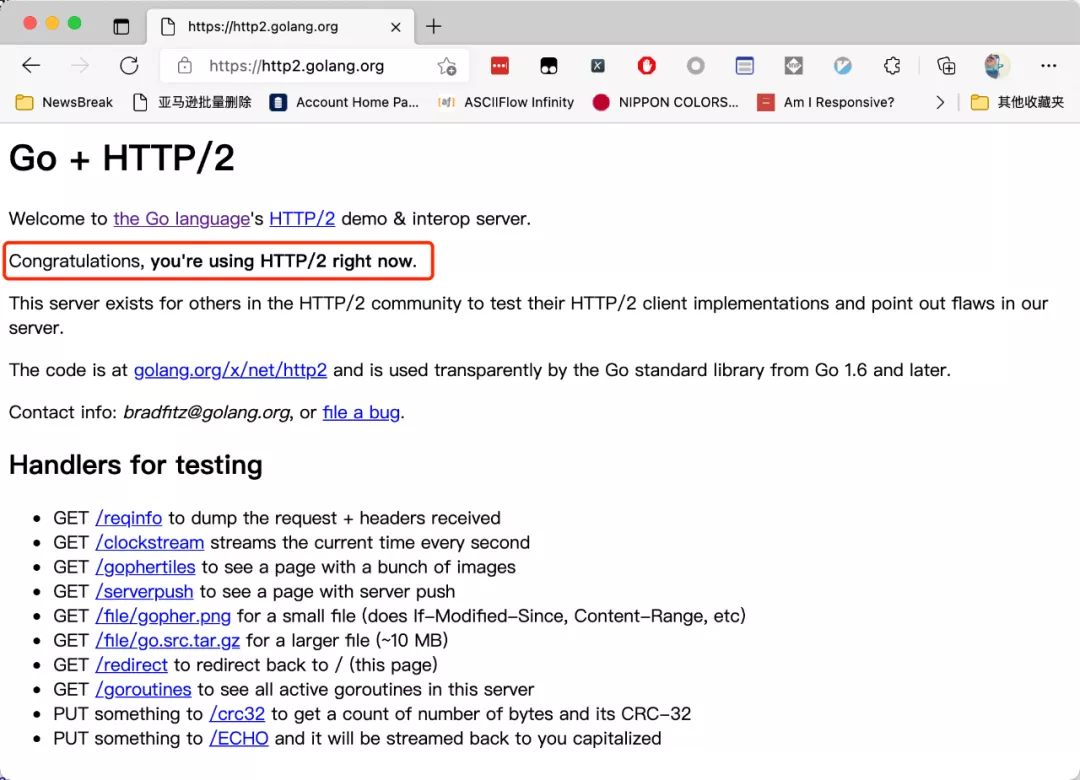Open the gray circle extension icon
1080x780 pixels.
click(x=696, y=65)
